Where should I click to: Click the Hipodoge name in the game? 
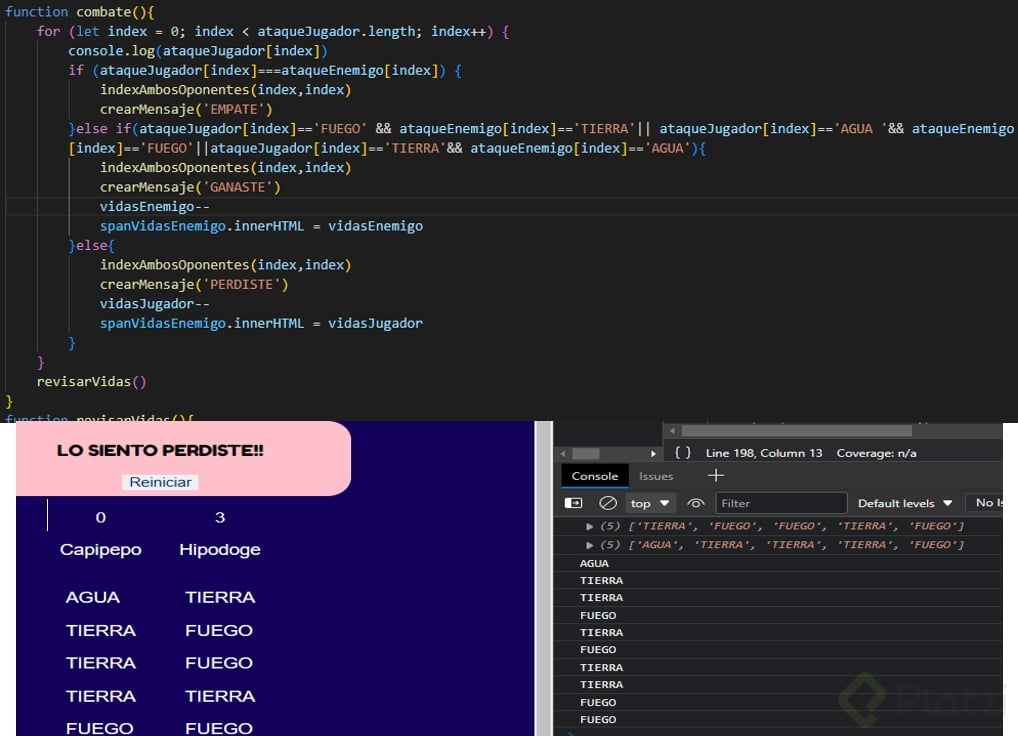point(220,550)
